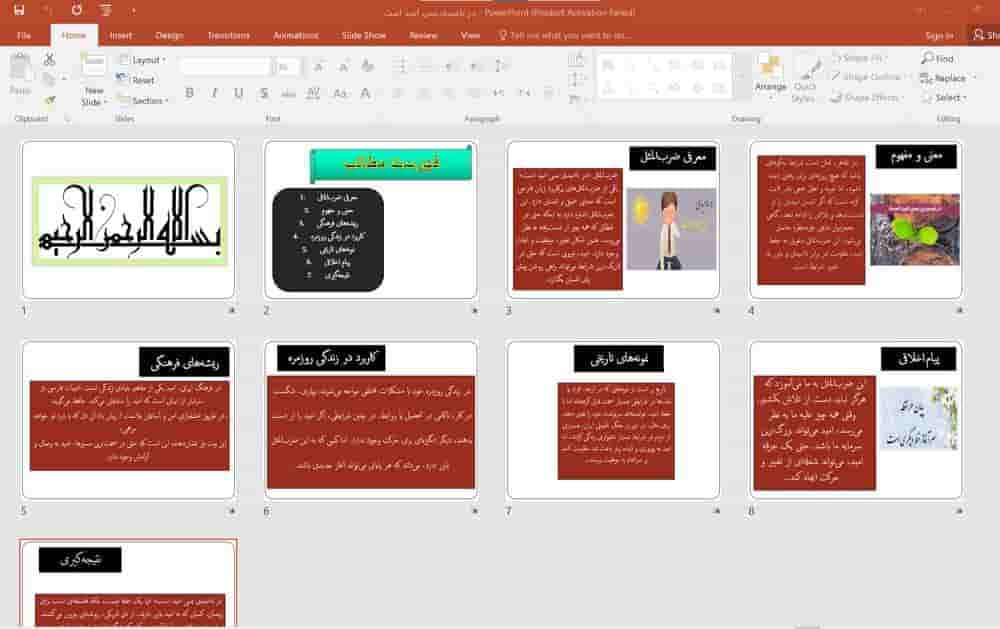Open character spacing AV menu
This screenshot has height=629, width=1000.
[x=313, y=93]
